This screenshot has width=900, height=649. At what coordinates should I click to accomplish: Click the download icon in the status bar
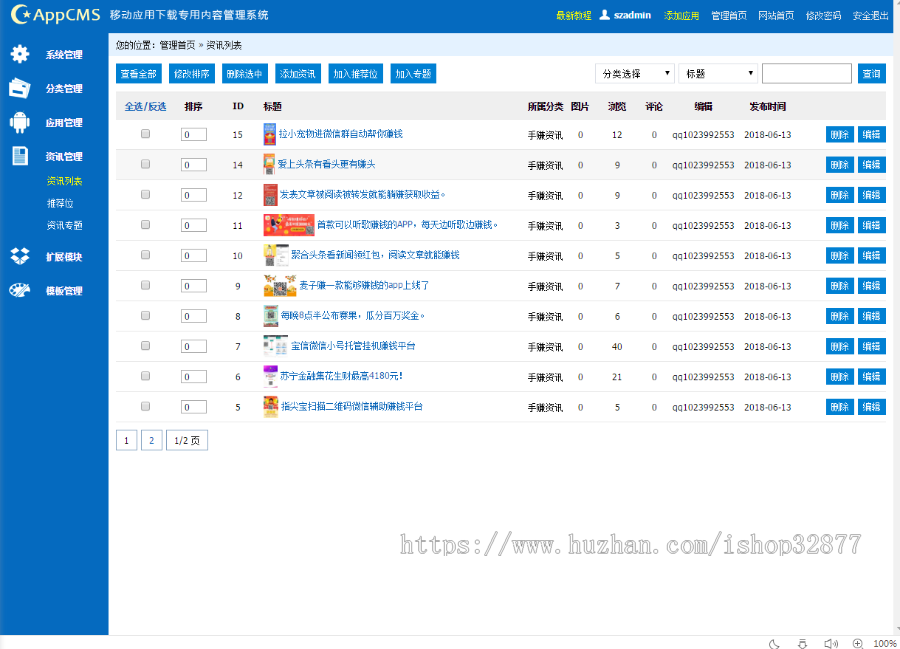[x=802, y=643]
